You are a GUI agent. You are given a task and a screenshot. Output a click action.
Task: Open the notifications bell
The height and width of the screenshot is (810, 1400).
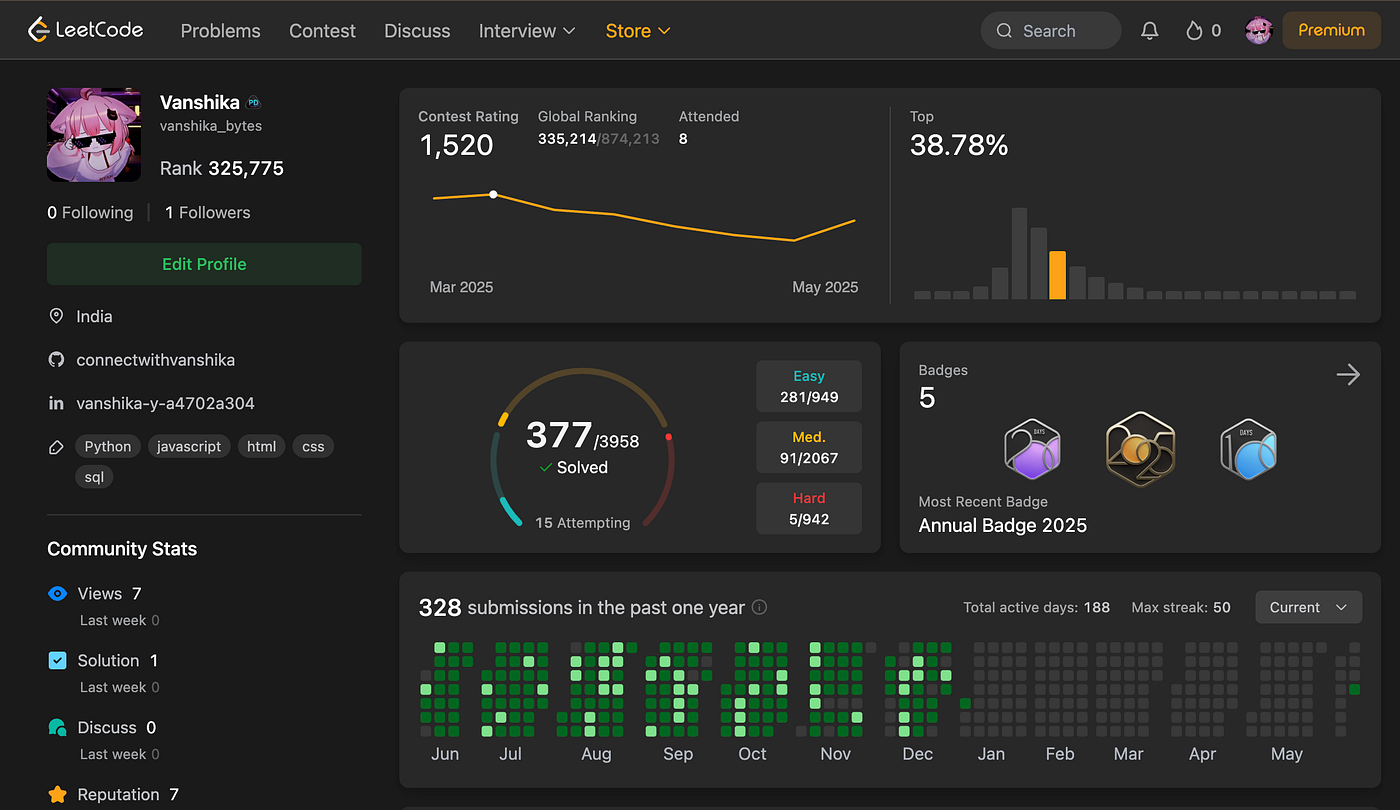[x=1150, y=31]
